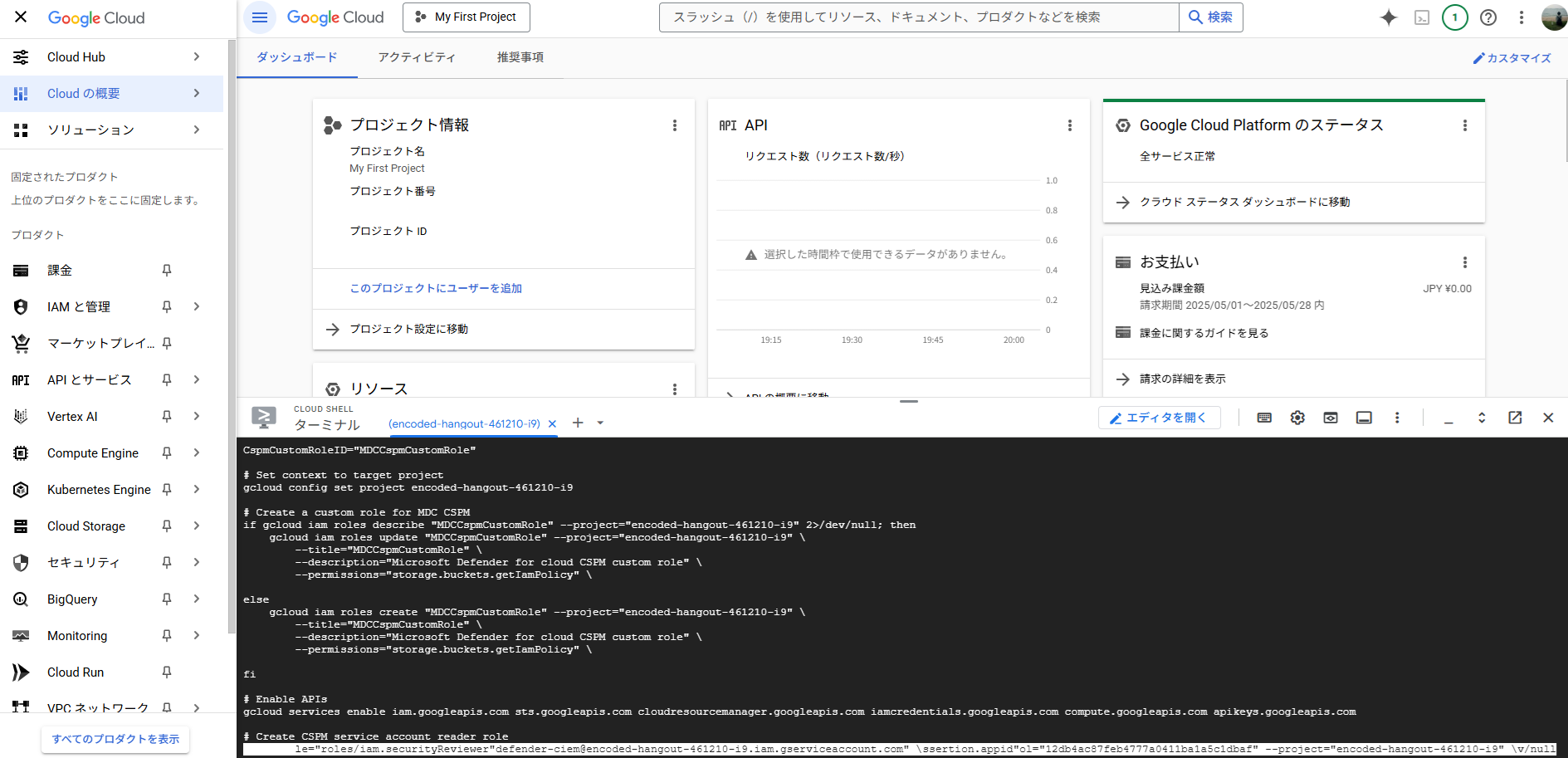
Task: Add a new Cloud Shell terminal tab
Action: 578,423
